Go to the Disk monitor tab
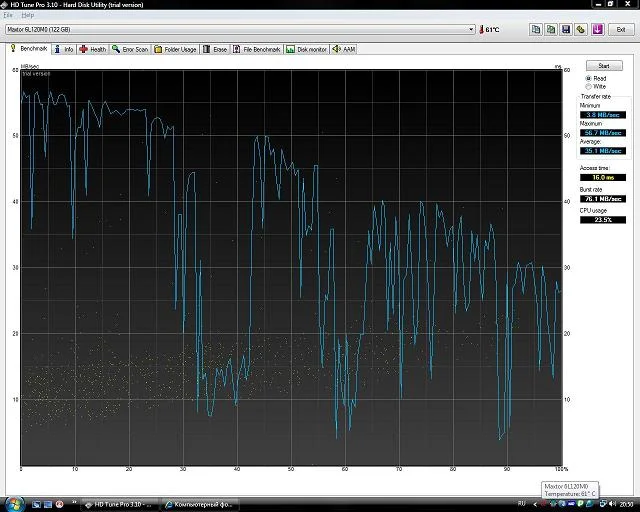 point(307,49)
